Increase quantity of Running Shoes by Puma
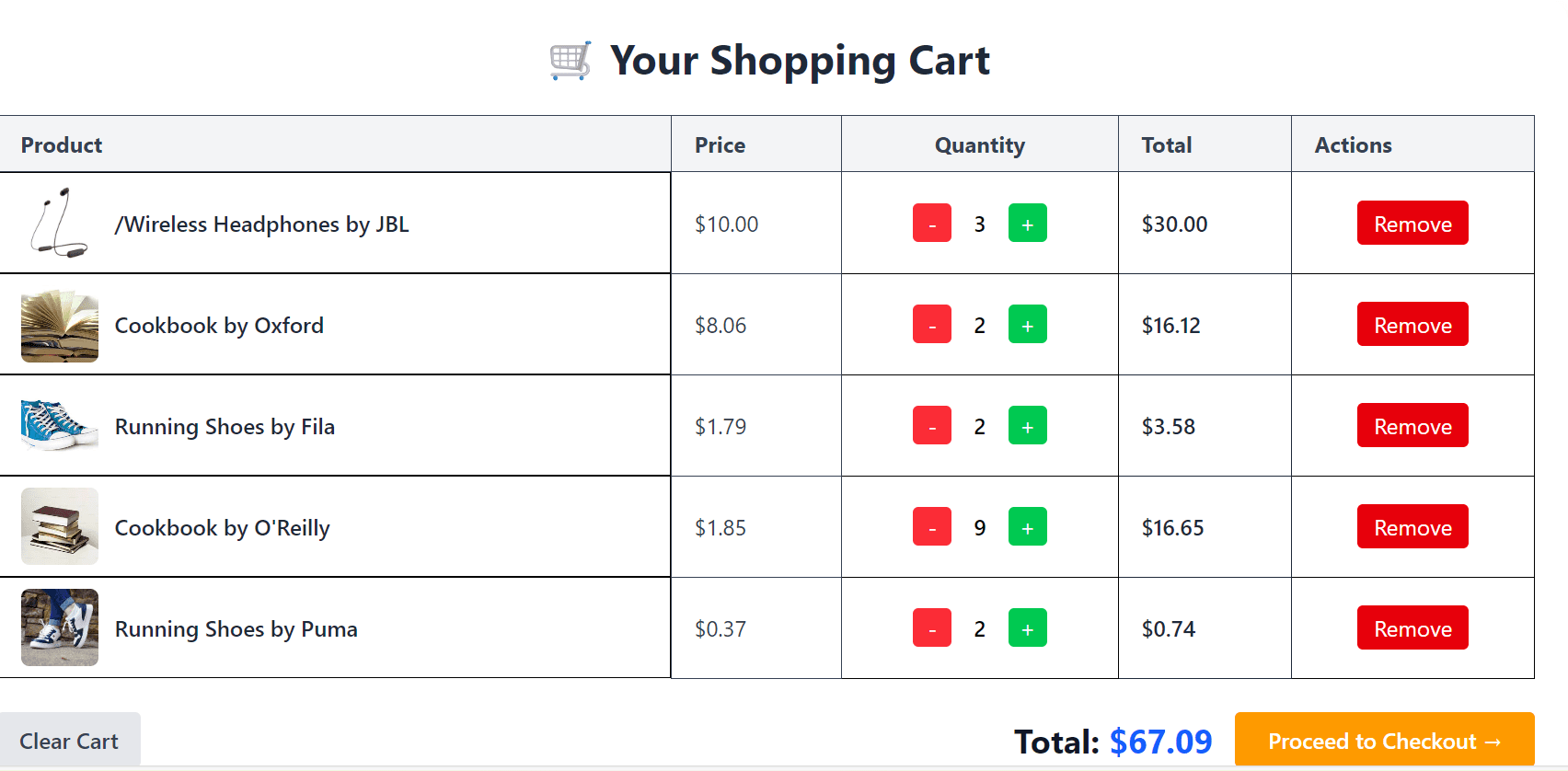The image size is (1568, 771). click(1028, 628)
